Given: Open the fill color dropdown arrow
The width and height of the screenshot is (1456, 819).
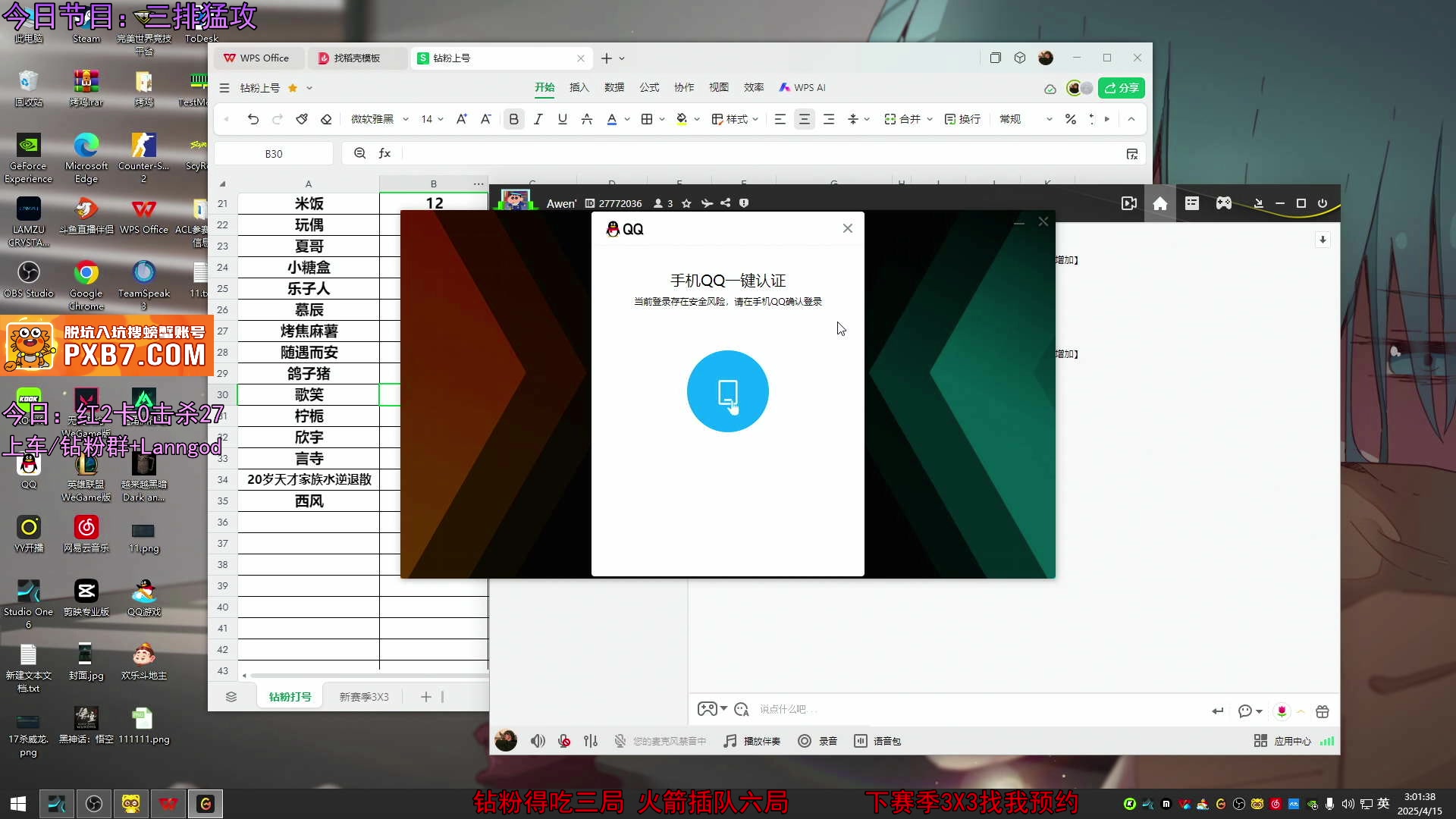Looking at the screenshot, I should (x=697, y=119).
